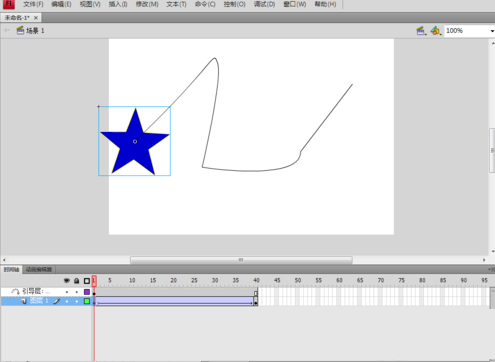Viewport: 495px width, 362px height.
Task: Close the 未命名-1* document tab
Action: point(36,18)
